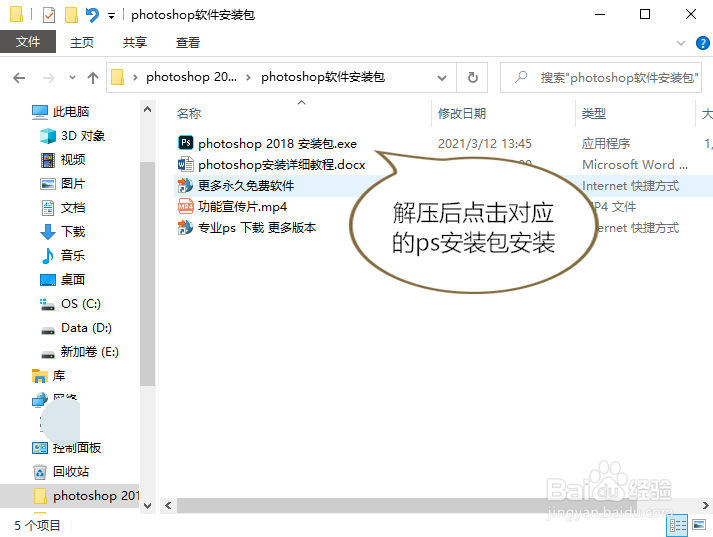Expand the ribbon with the chevron

681,43
